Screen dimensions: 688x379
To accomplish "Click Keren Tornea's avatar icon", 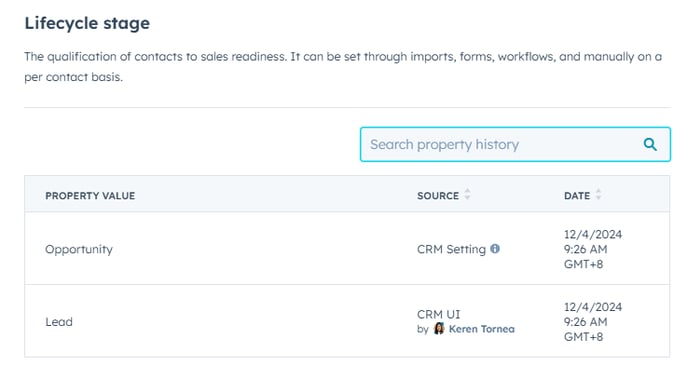I will [x=439, y=329].
